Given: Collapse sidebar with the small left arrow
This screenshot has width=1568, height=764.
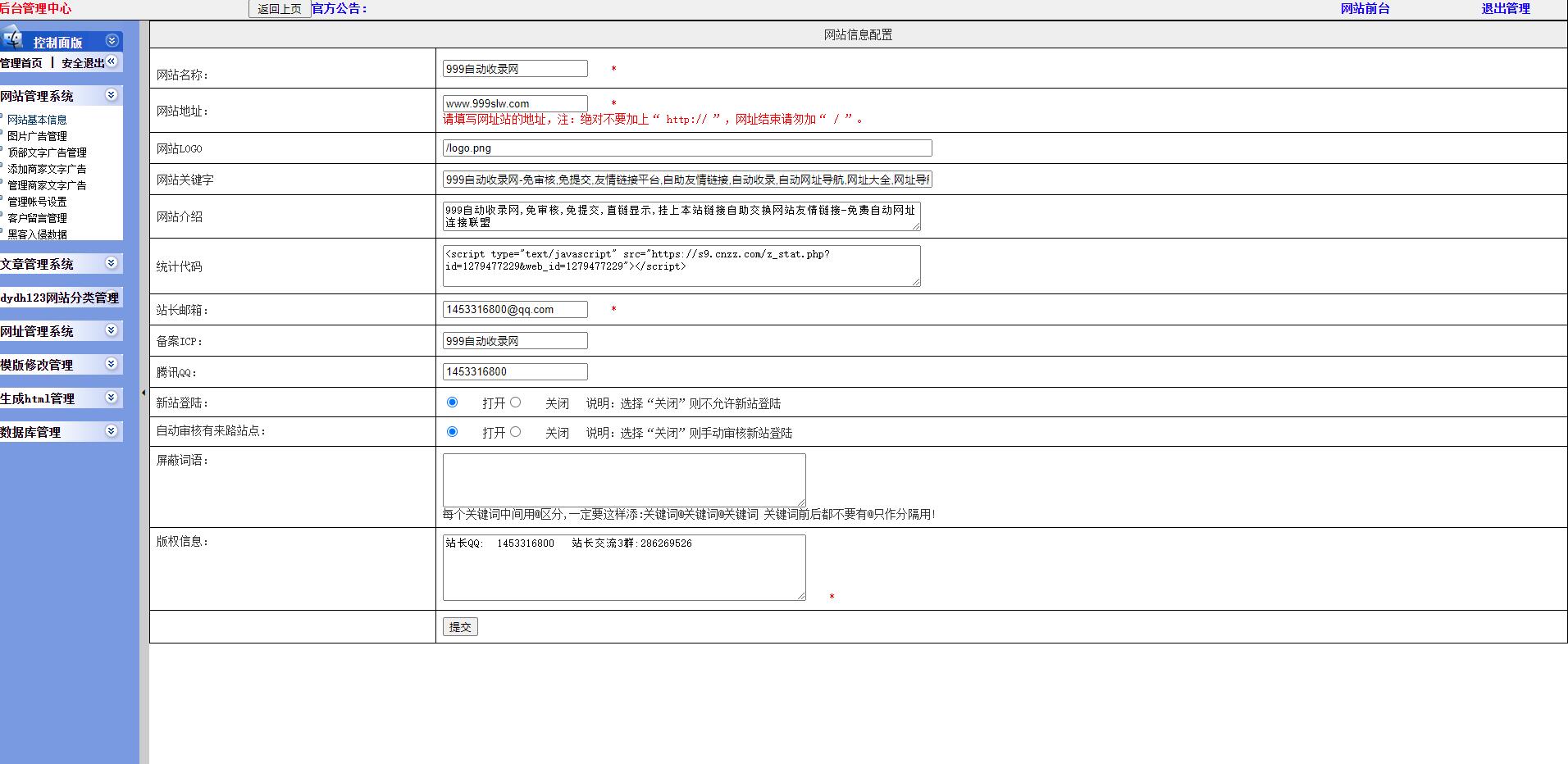Looking at the screenshot, I should click(x=144, y=393).
